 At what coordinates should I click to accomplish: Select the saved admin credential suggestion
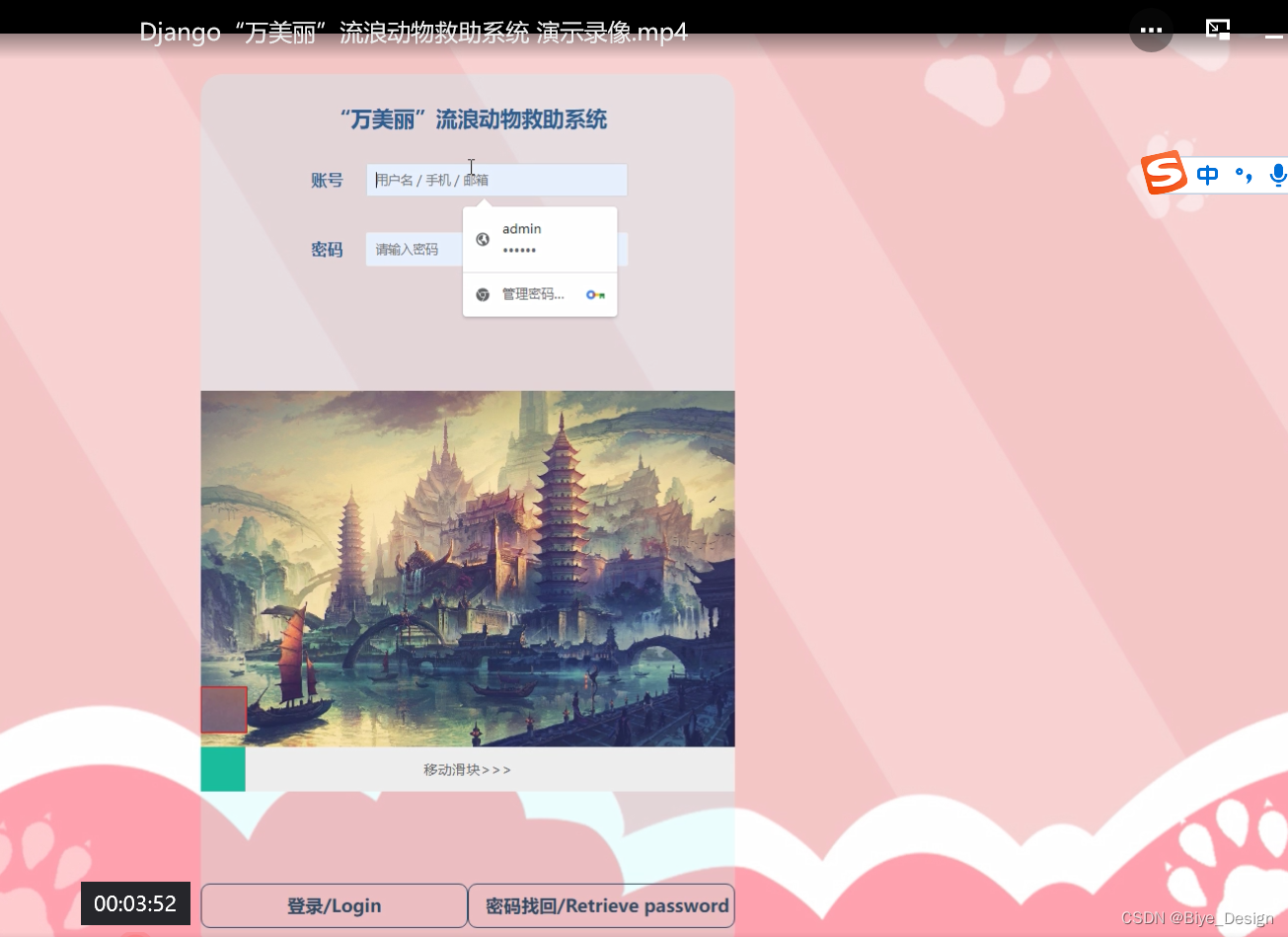pyautogui.click(x=540, y=239)
